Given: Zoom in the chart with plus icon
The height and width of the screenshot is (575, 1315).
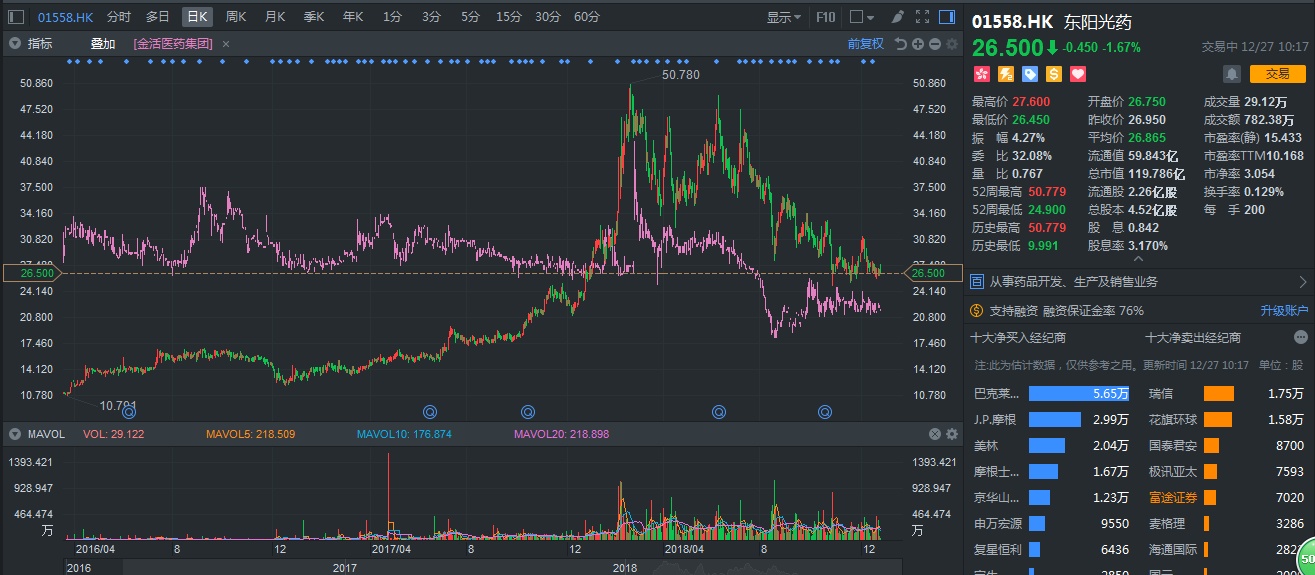Looking at the screenshot, I should (918, 44).
